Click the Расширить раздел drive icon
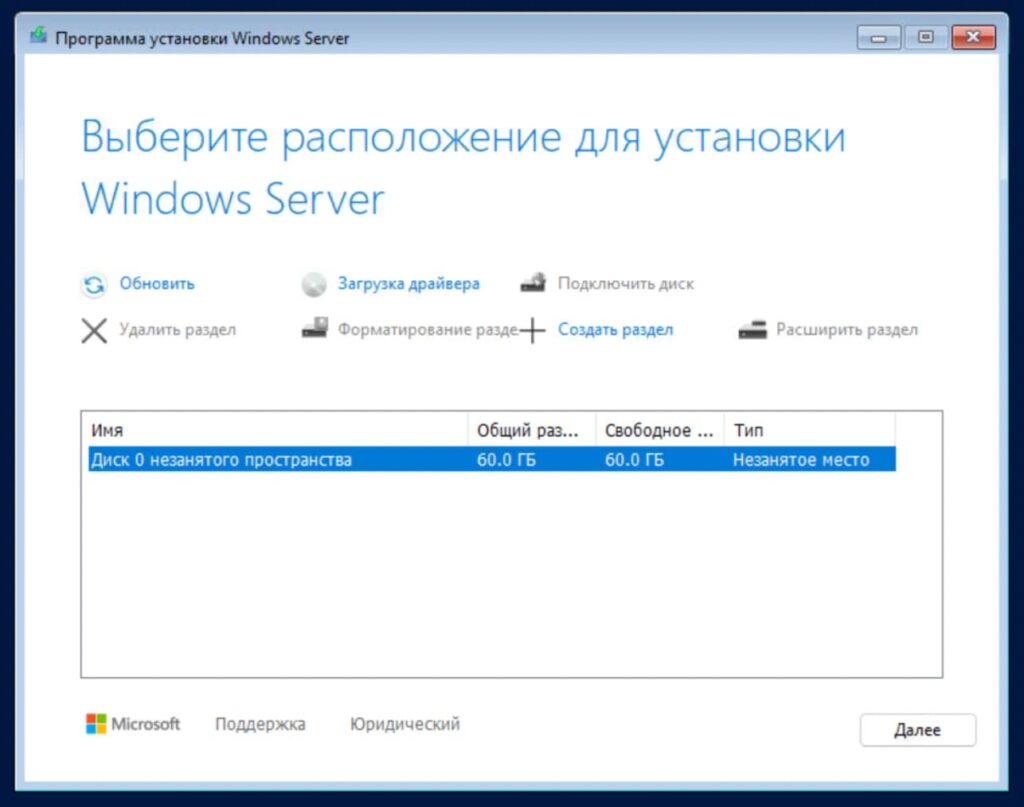Screen dimensions: 1024x807 pos(752,330)
